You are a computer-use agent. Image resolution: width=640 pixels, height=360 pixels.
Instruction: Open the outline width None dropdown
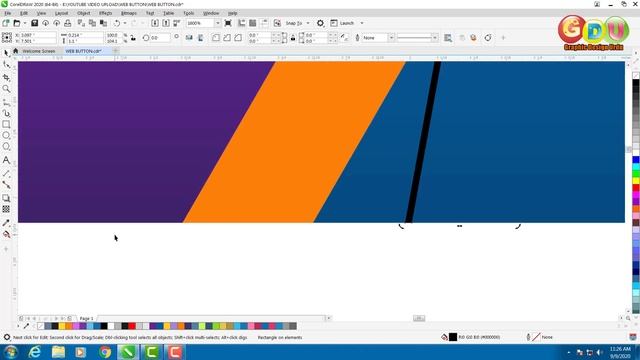(391, 38)
